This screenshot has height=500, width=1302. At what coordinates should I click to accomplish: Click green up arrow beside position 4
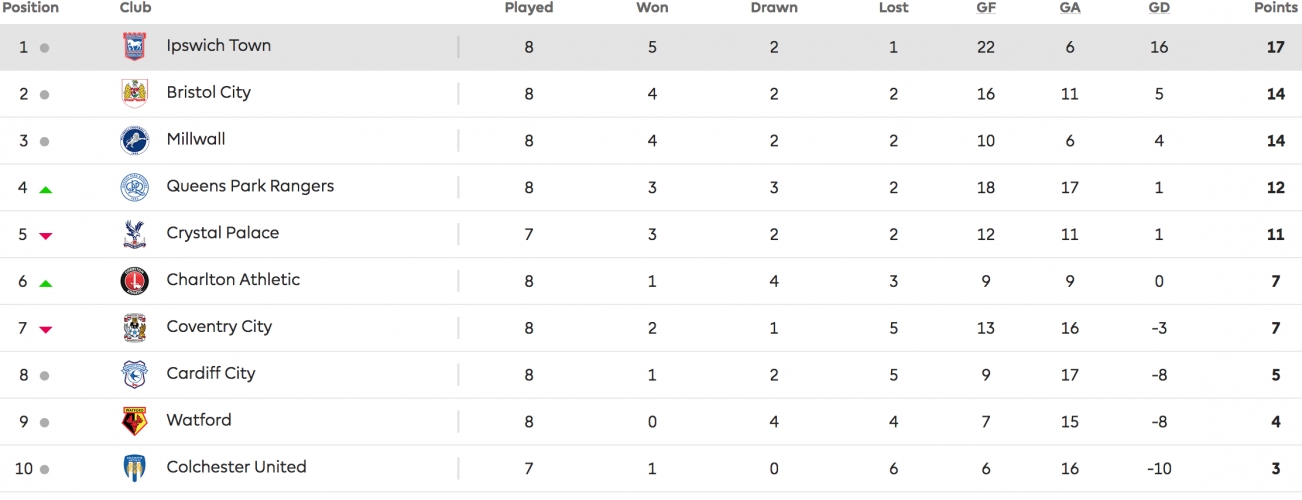click(45, 189)
